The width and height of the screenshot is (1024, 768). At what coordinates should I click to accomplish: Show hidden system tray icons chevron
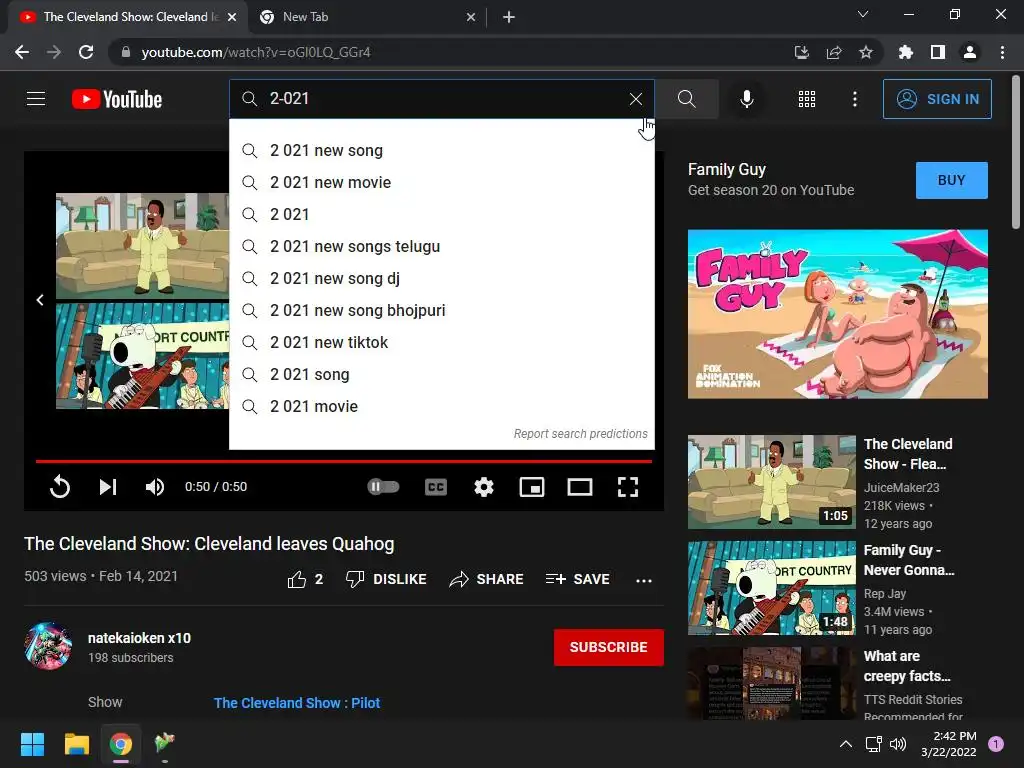[x=845, y=744]
